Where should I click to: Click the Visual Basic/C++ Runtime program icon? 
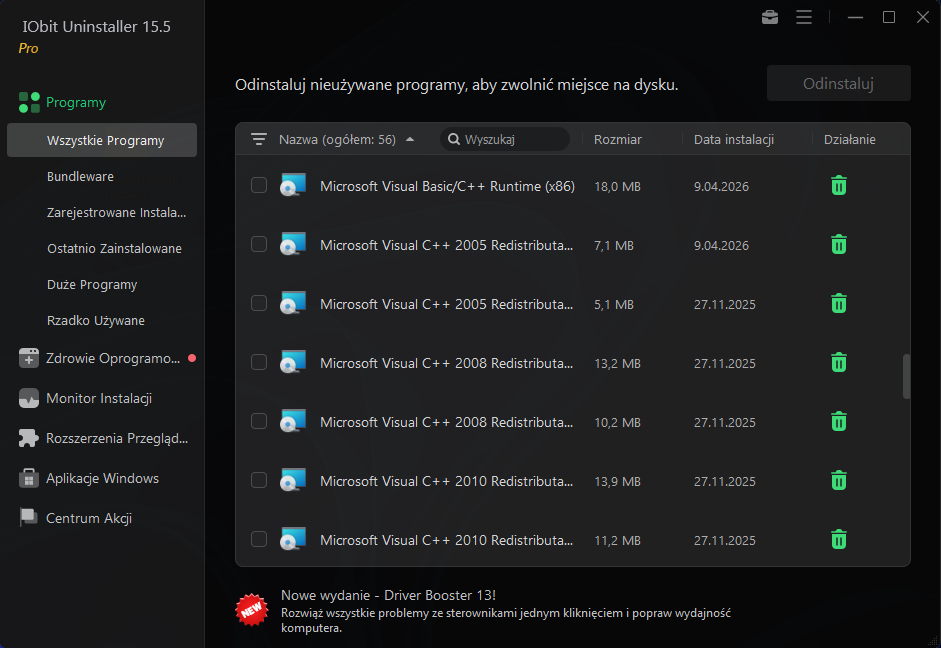(x=293, y=185)
